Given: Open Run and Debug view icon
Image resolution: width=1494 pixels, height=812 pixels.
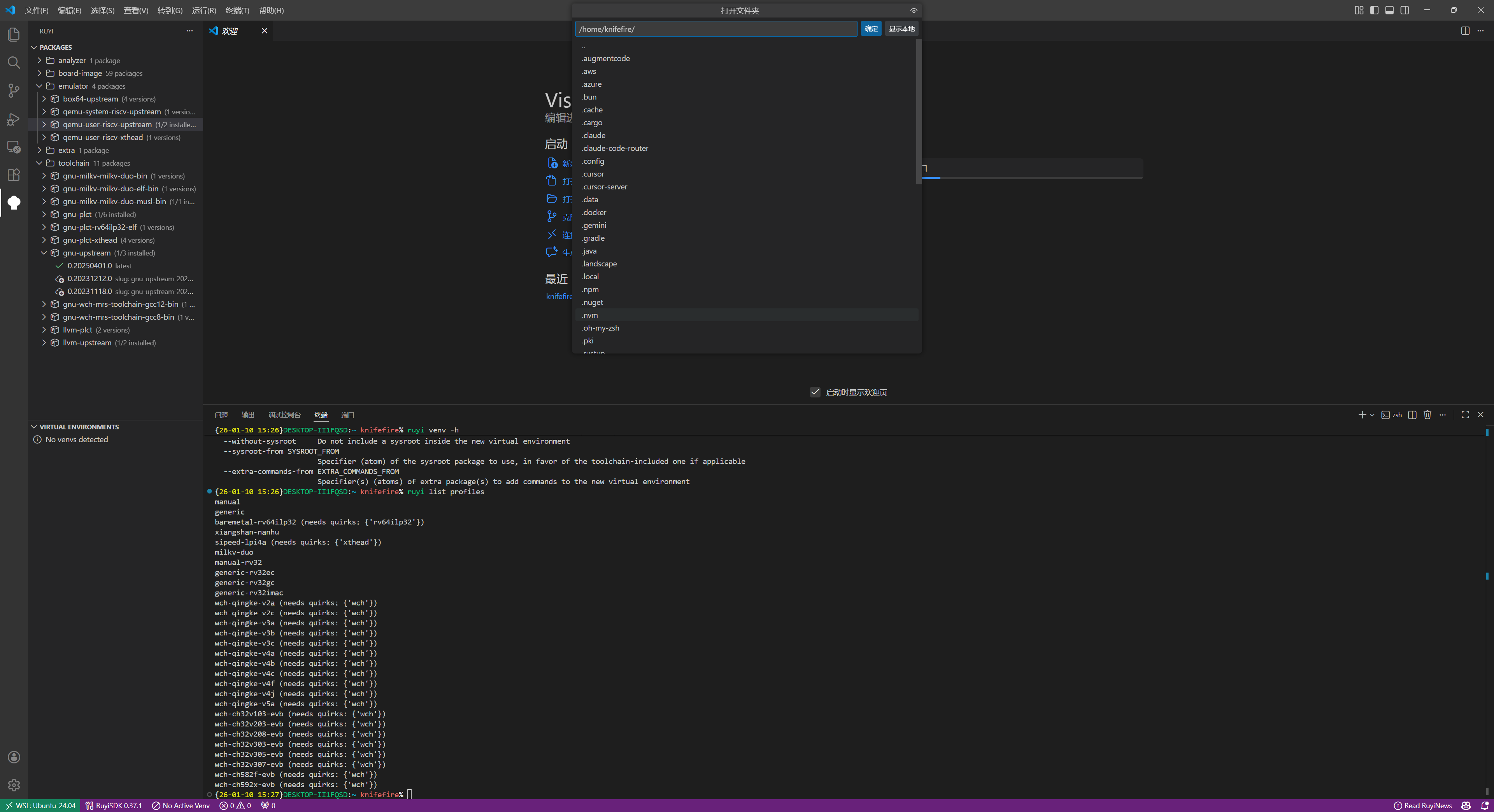Looking at the screenshot, I should (14, 119).
